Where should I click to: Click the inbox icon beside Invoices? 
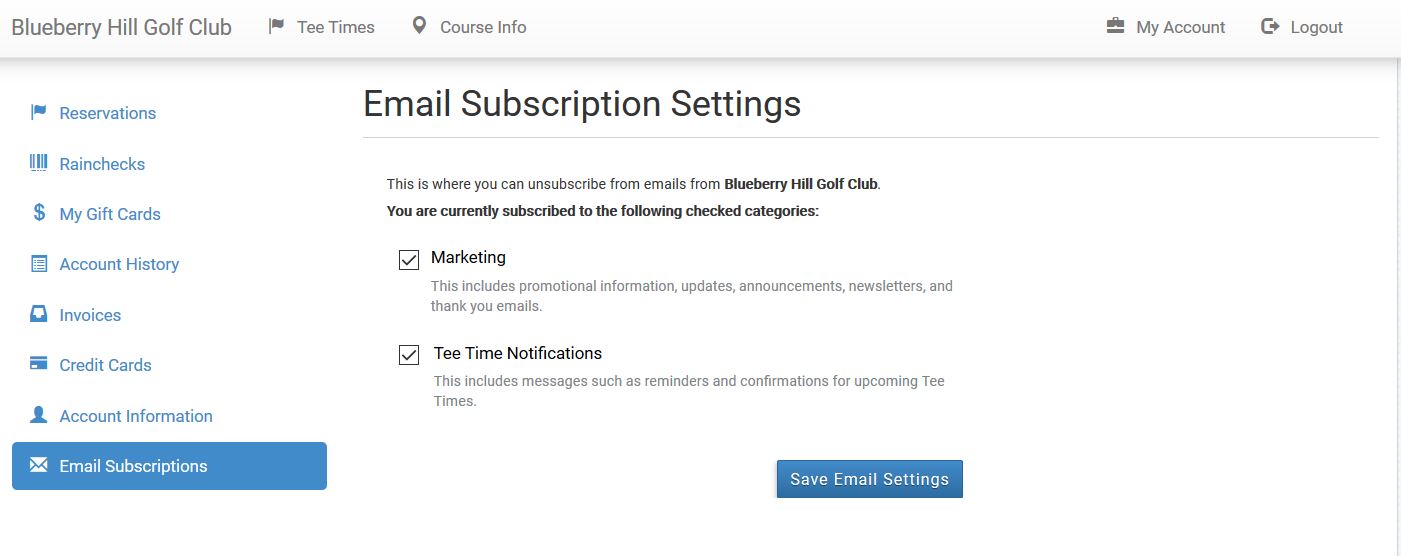tap(39, 314)
